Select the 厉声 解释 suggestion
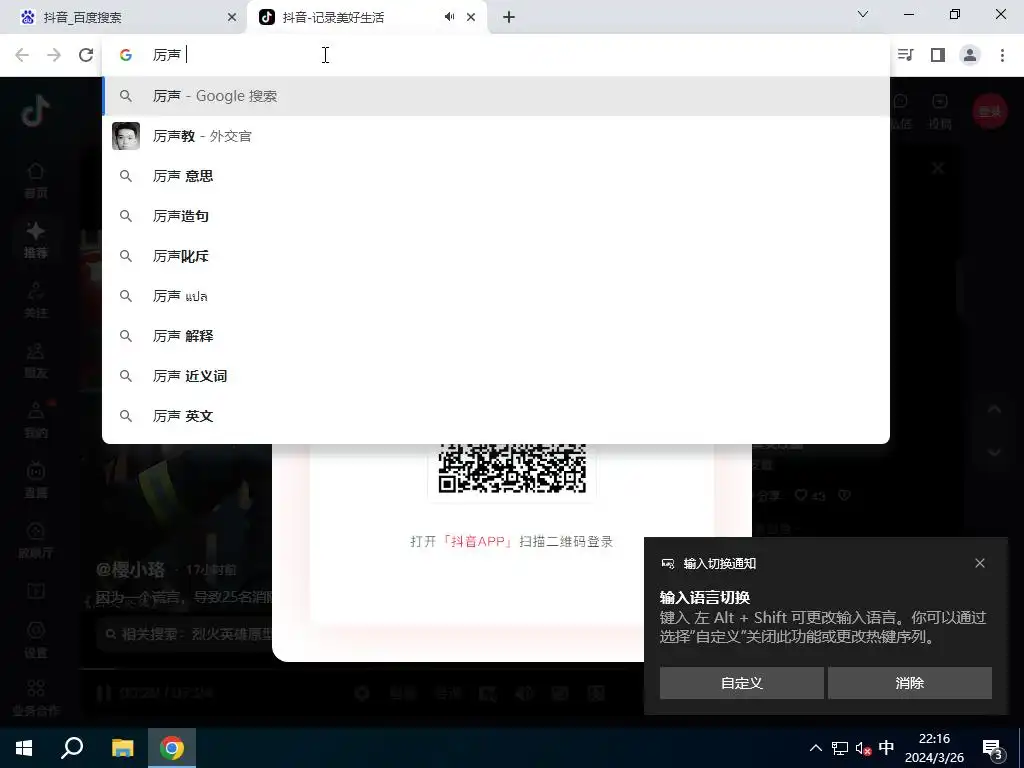Screen dimensions: 1024x768 click(x=496, y=336)
